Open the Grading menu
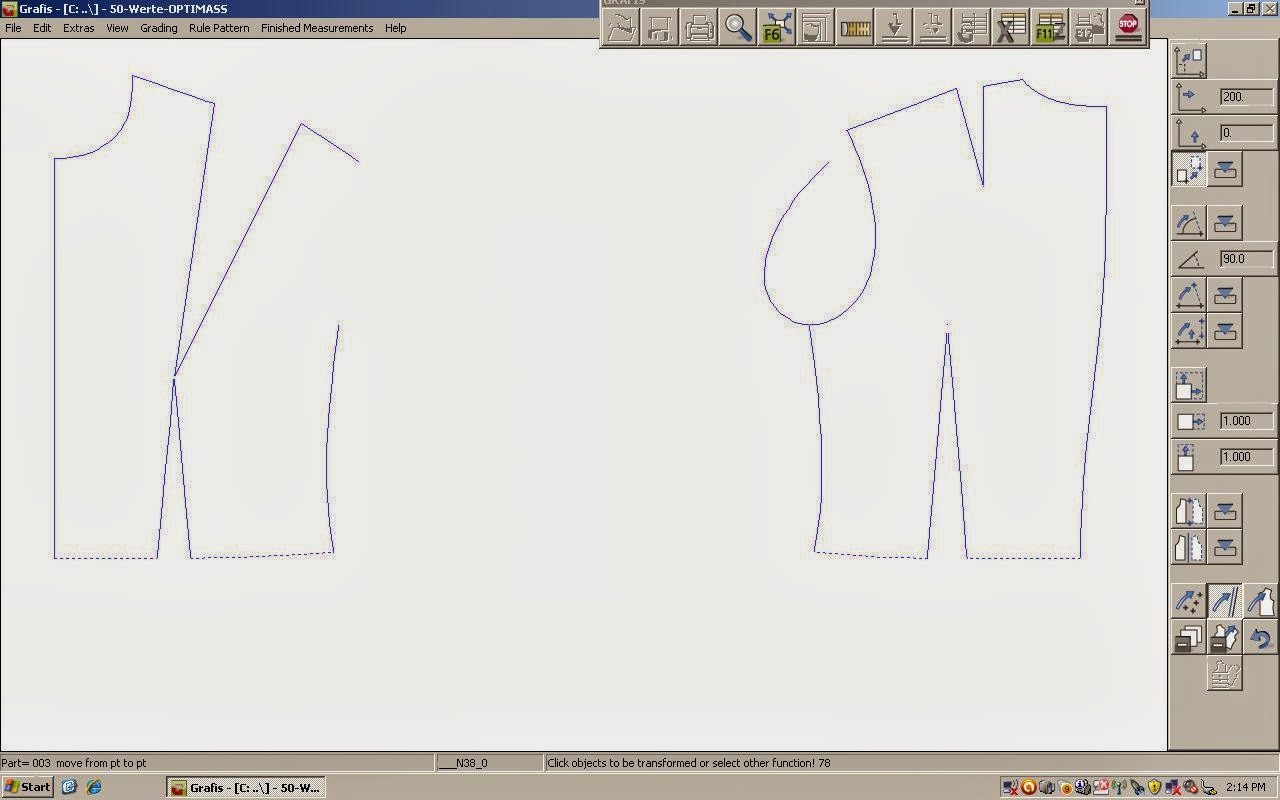Viewport: 1280px width, 800px height. pos(159,28)
